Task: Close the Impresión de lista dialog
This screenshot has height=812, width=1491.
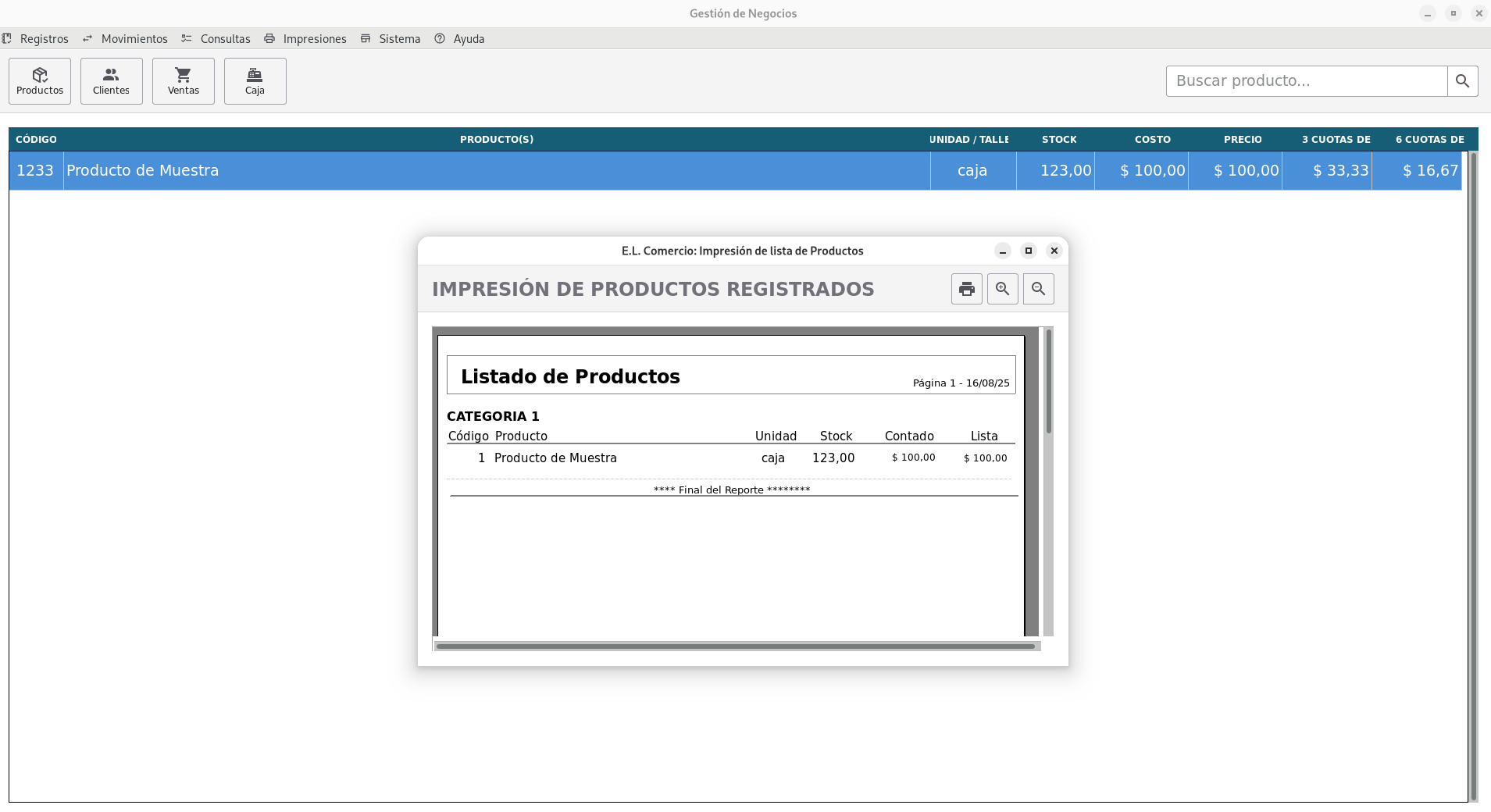Action: 1054,251
